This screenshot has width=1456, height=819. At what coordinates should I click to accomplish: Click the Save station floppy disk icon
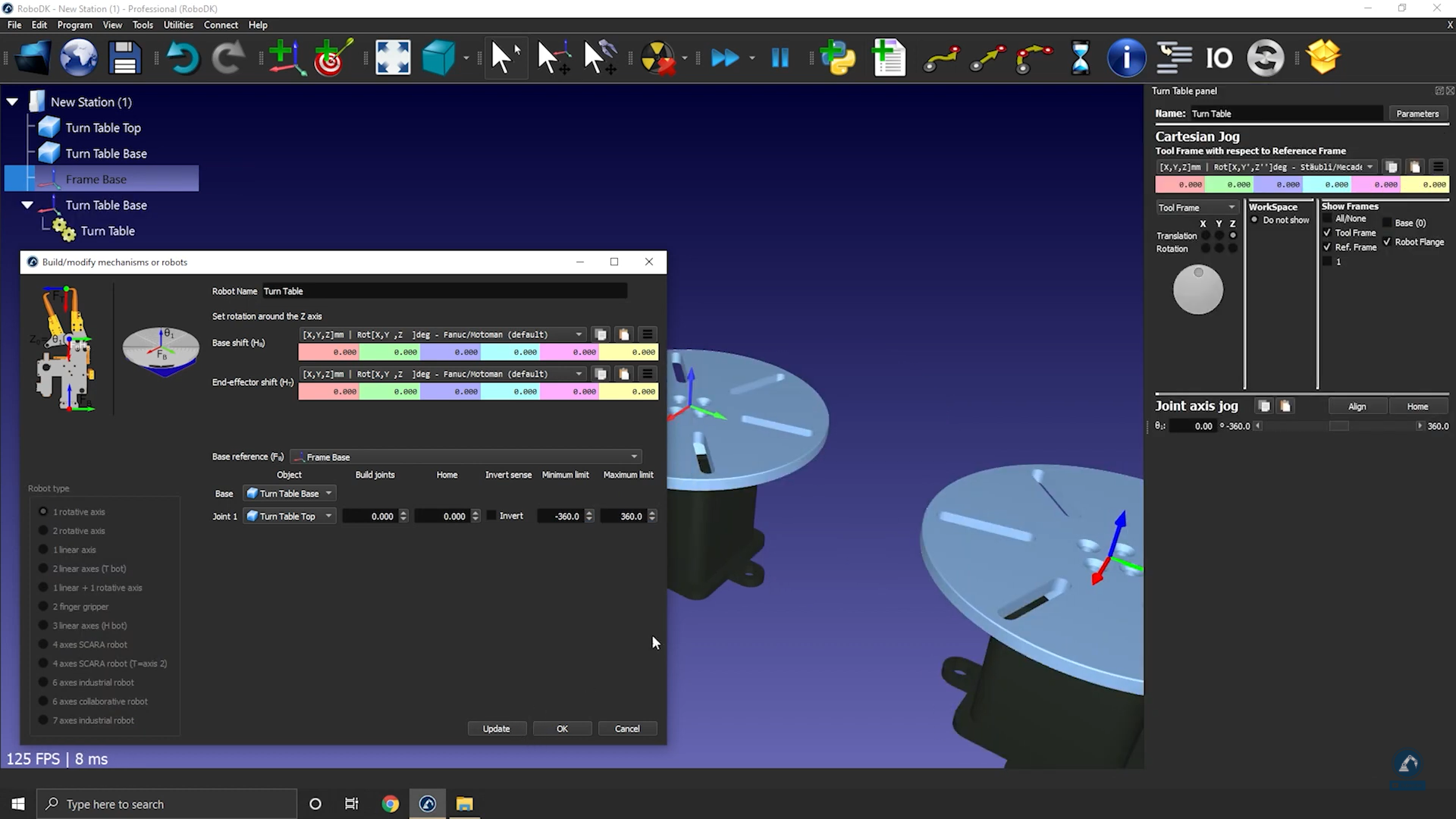(124, 58)
